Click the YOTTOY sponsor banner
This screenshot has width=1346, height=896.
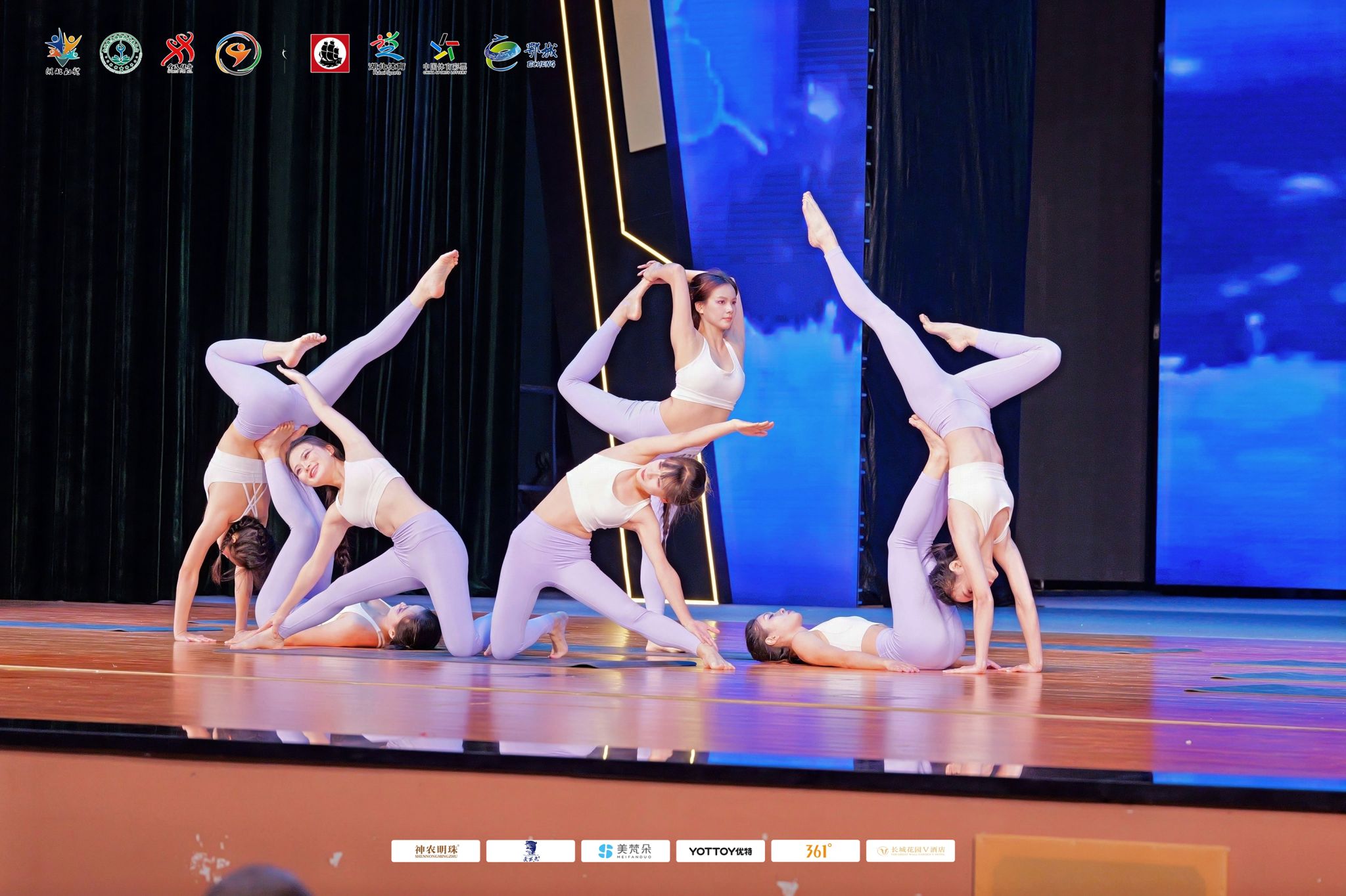pos(720,851)
